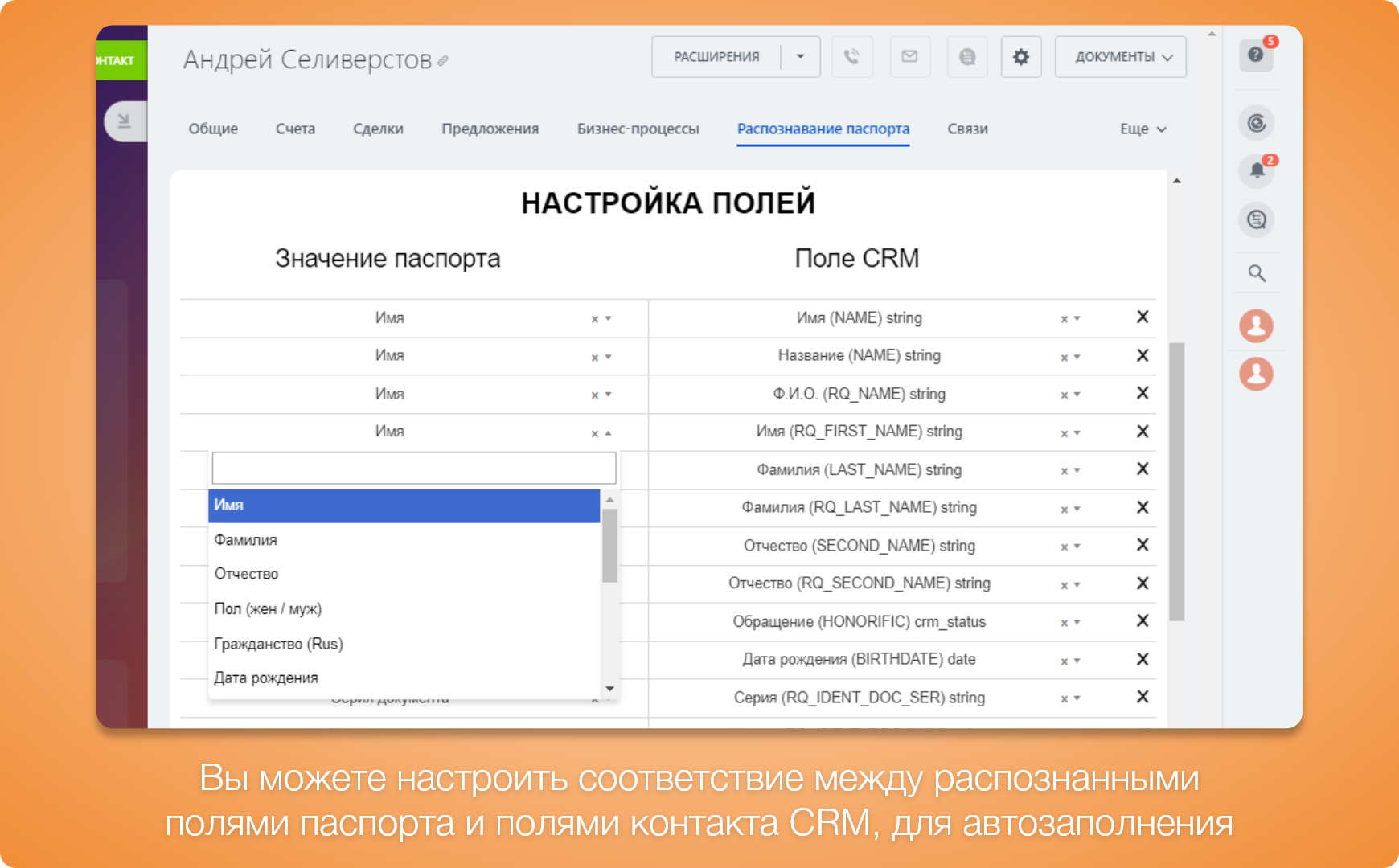Click the email envelope icon
1399x868 pixels.
coord(909,57)
